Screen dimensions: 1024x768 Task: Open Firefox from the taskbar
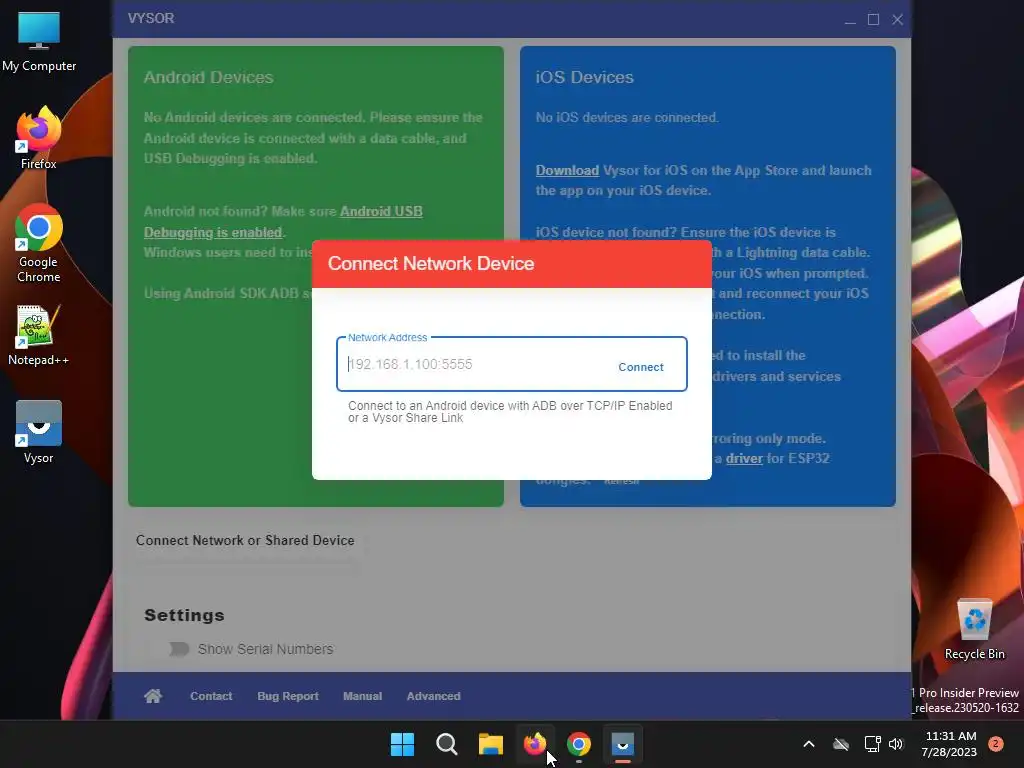click(535, 744)
